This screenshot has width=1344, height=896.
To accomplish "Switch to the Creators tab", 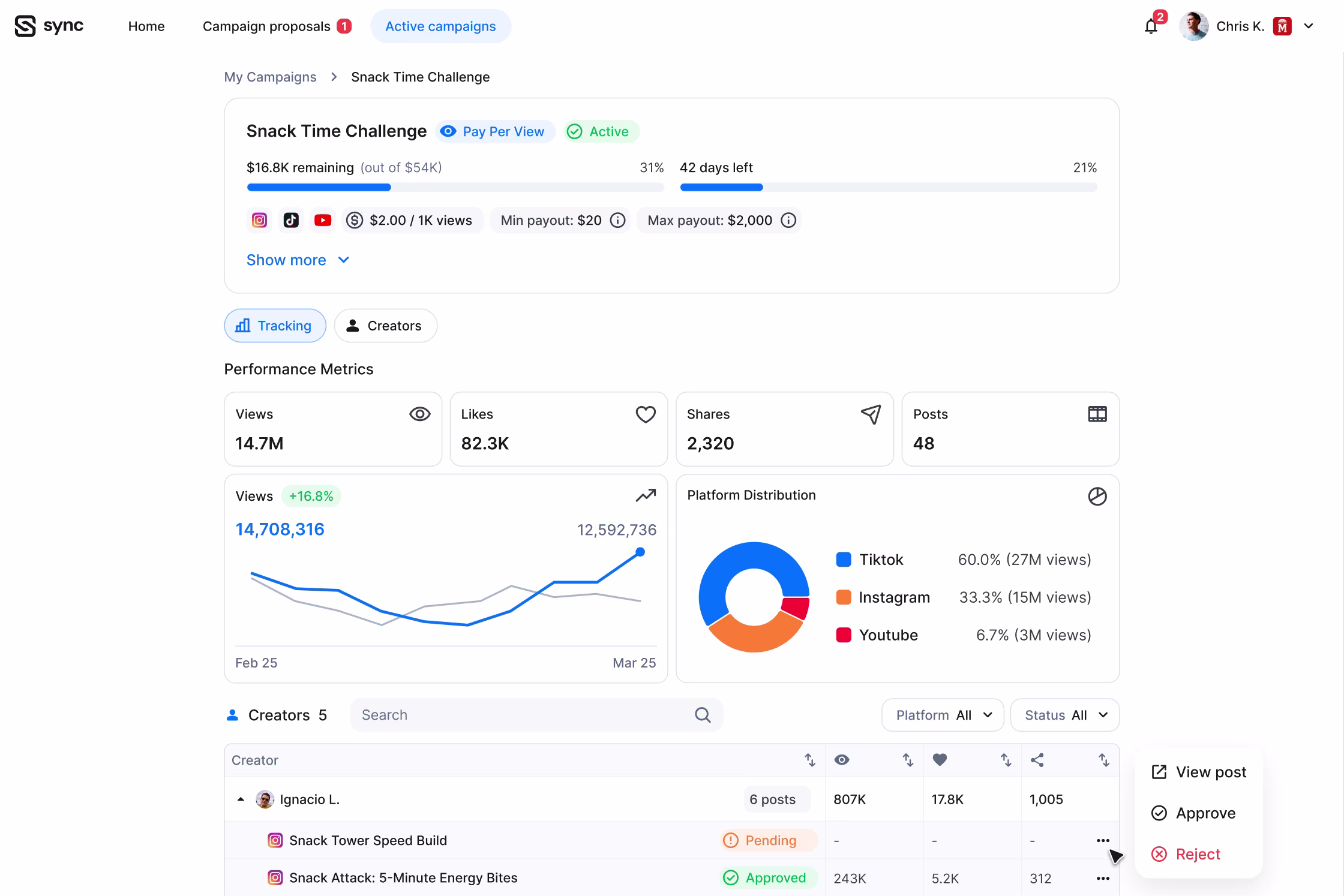I will pos(386,326).
